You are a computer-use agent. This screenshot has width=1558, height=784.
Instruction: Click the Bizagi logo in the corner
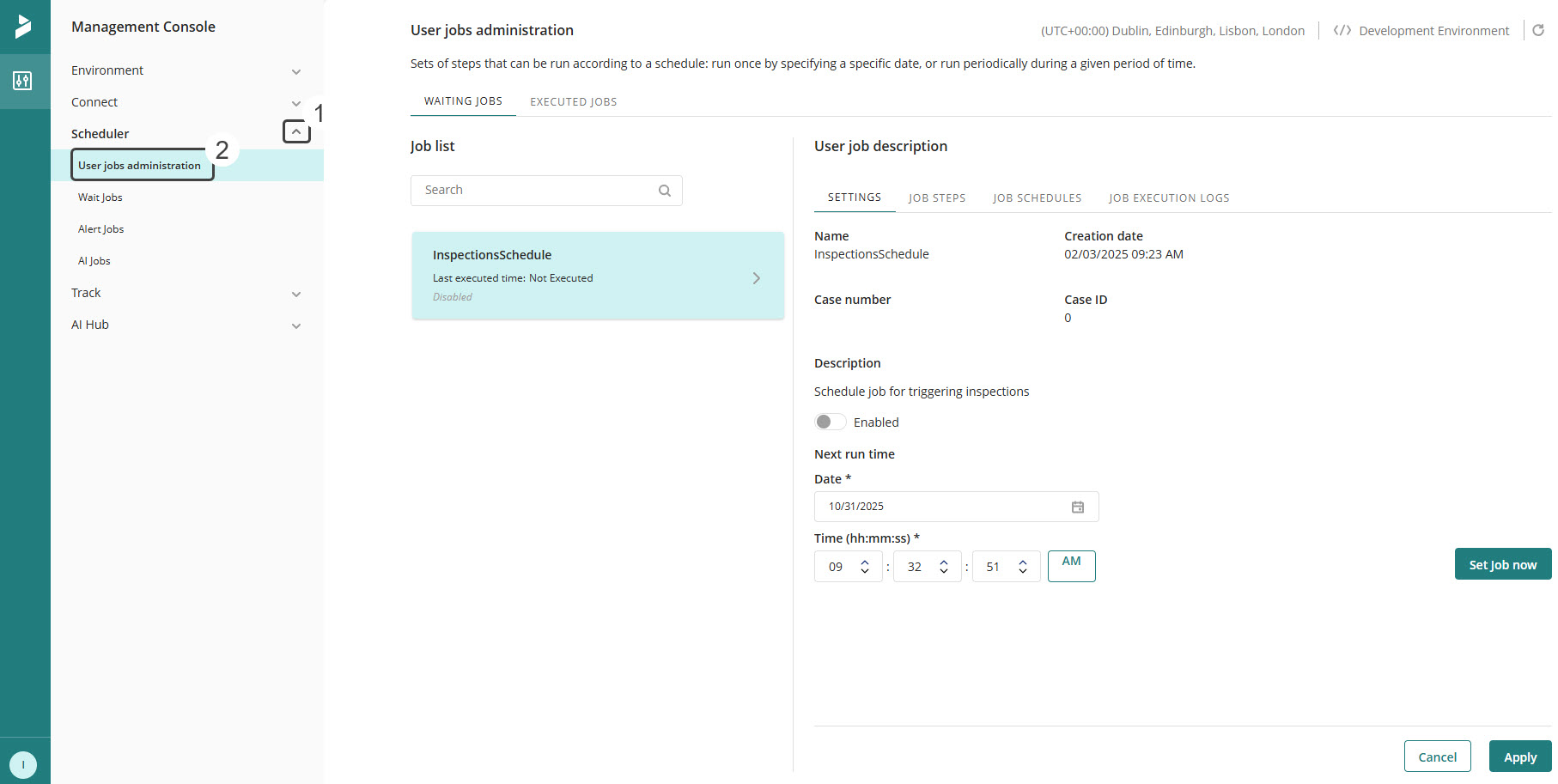[x=24, y=26]
